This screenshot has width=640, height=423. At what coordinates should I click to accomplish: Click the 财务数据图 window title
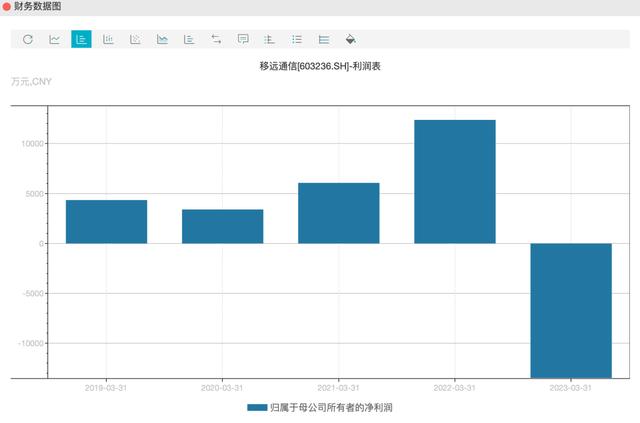38,7
